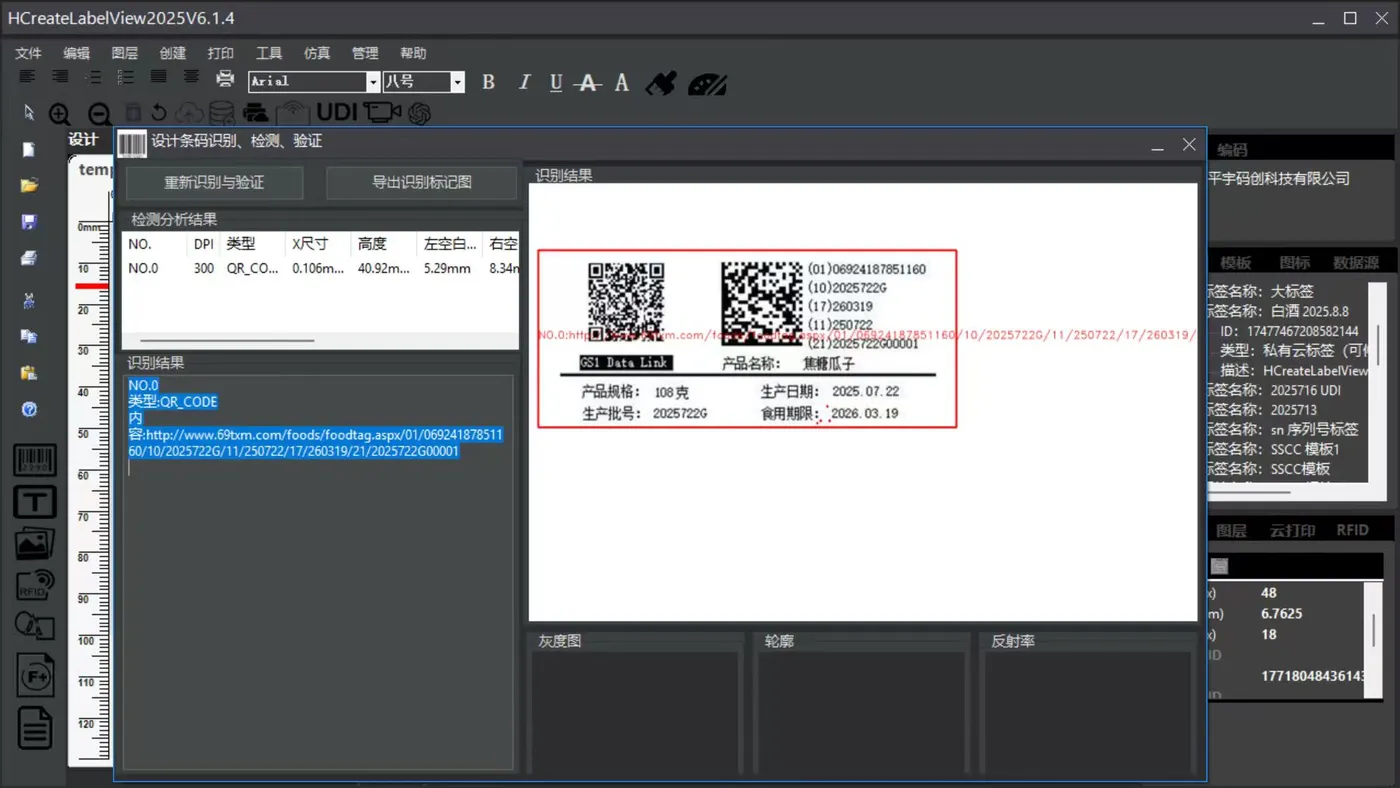The height and width of the screenshot is (788, 1400).
Task: Open the 仿真 menu
Action: click(316, 53)
